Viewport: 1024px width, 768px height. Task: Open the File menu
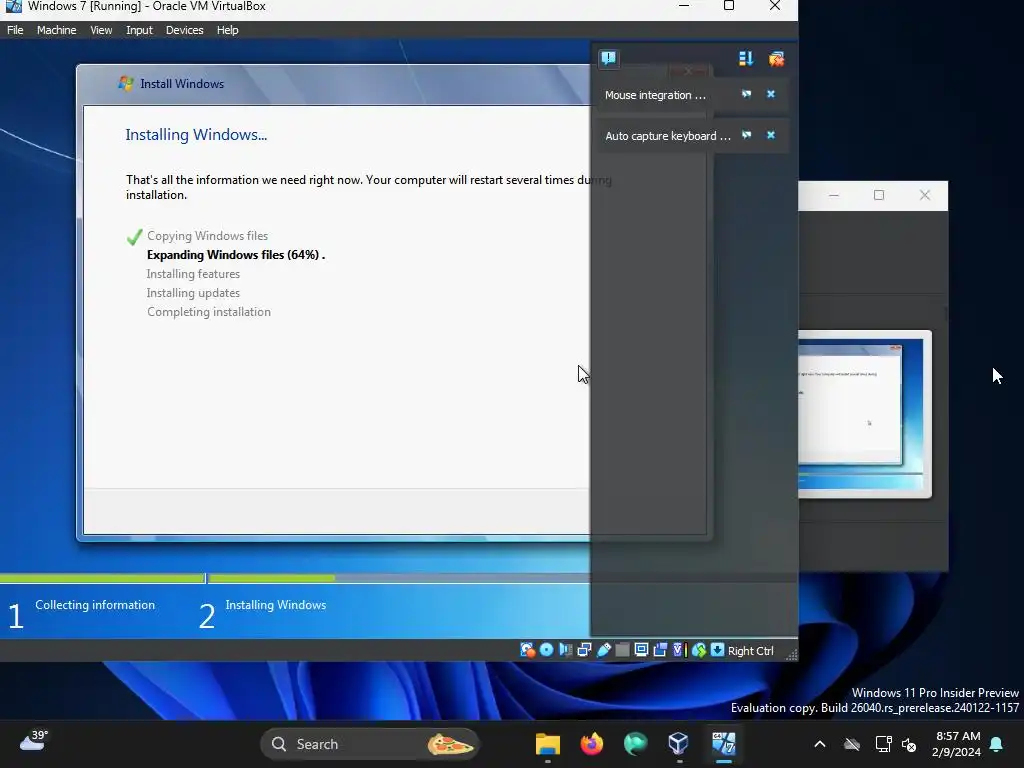[x=15, y=30]
